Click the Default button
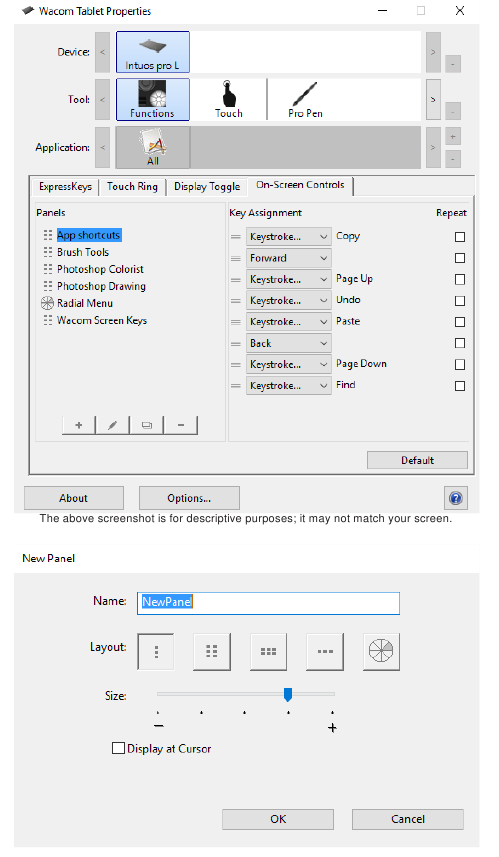Viewport: 499px width, 857px height. point(417,460)
